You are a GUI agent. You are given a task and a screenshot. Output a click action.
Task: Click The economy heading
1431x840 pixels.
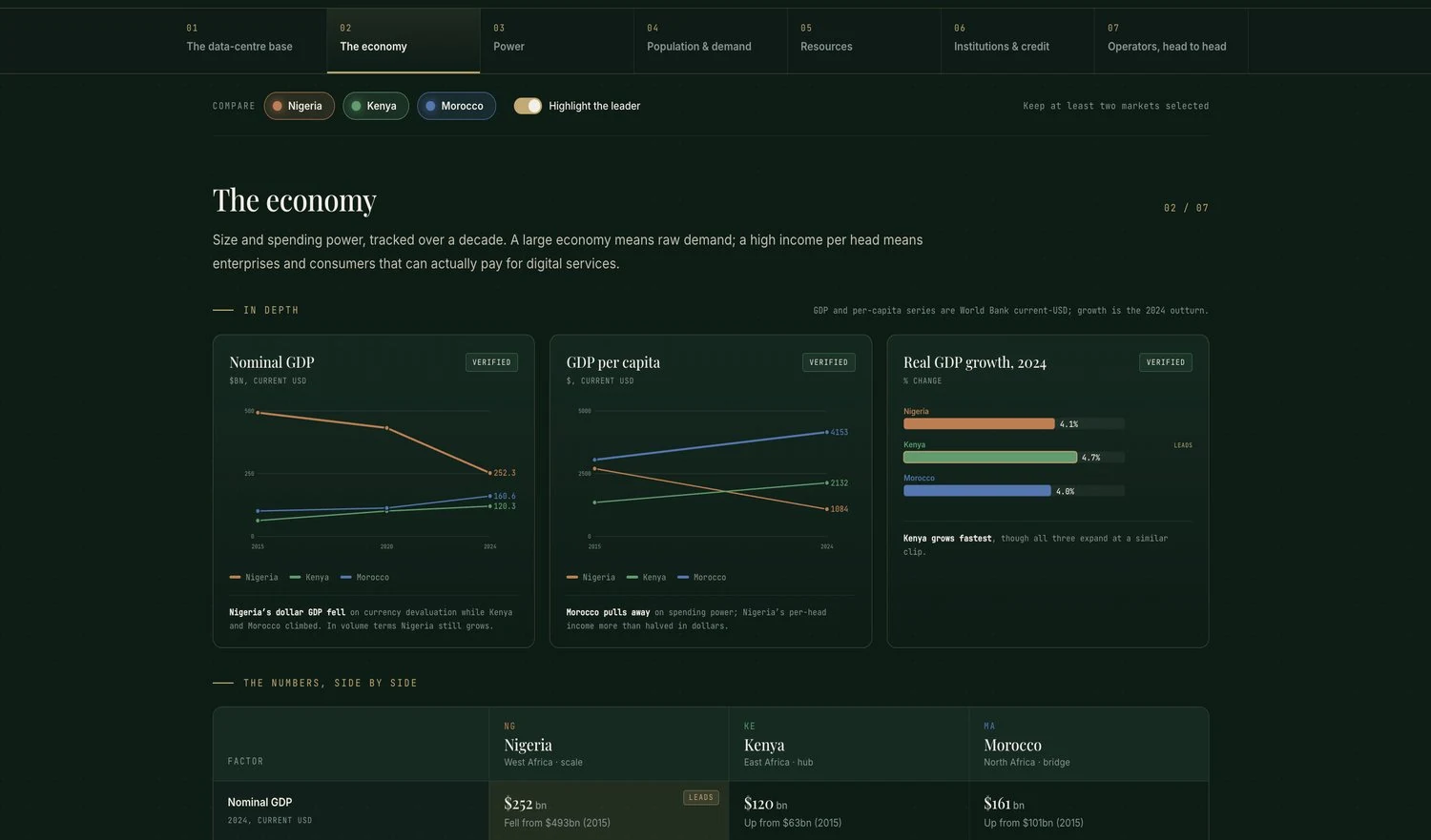295,200
